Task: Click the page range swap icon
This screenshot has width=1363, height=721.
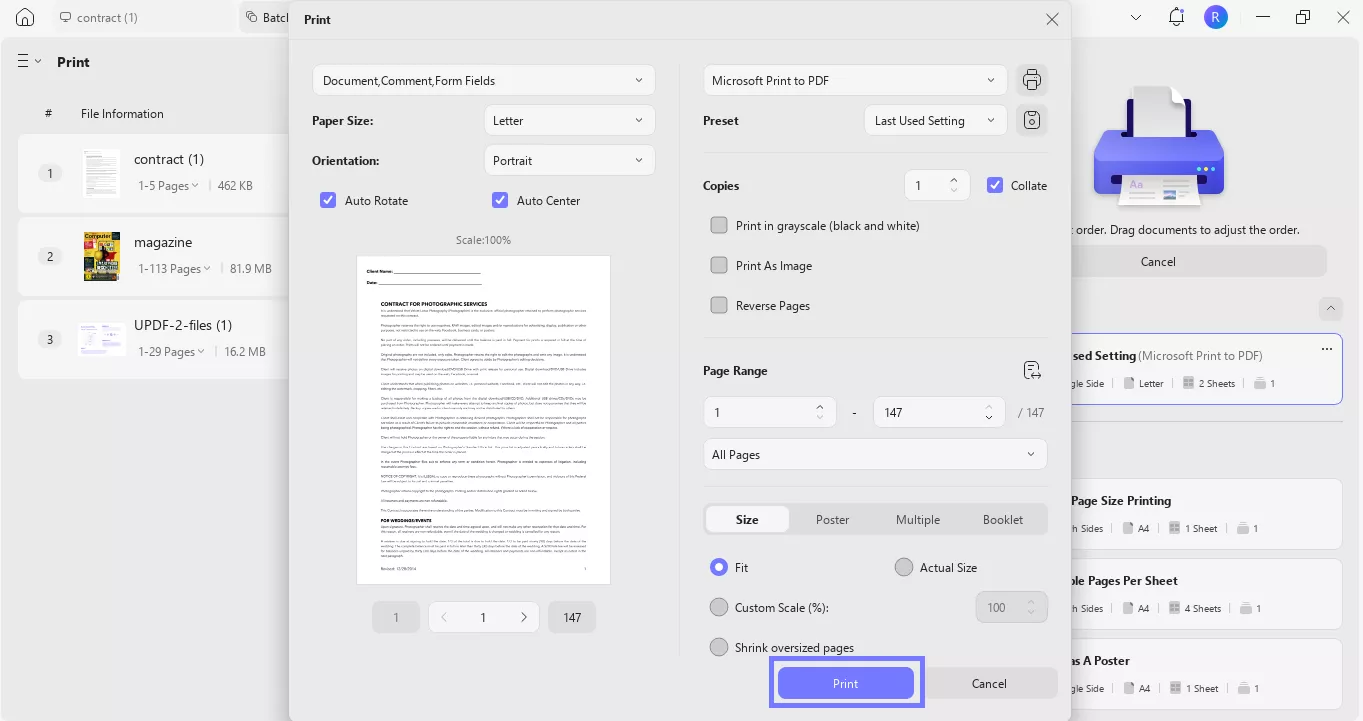Action: pos(1033,371)
